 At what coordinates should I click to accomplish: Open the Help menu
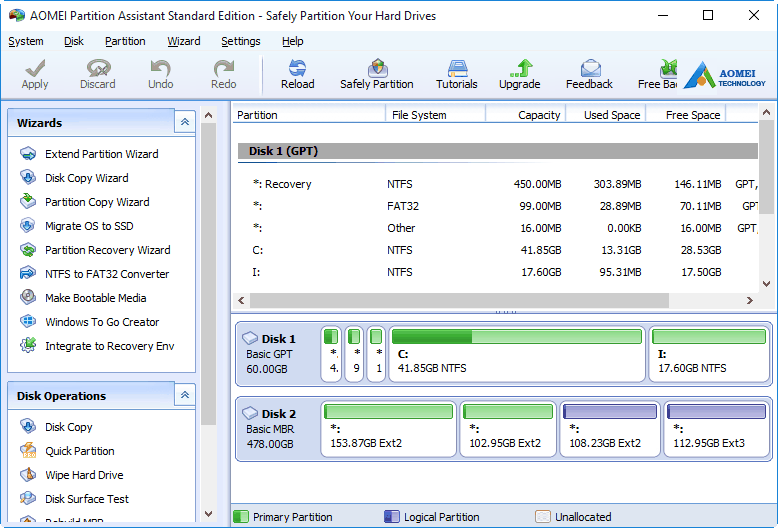click(292, 41)
